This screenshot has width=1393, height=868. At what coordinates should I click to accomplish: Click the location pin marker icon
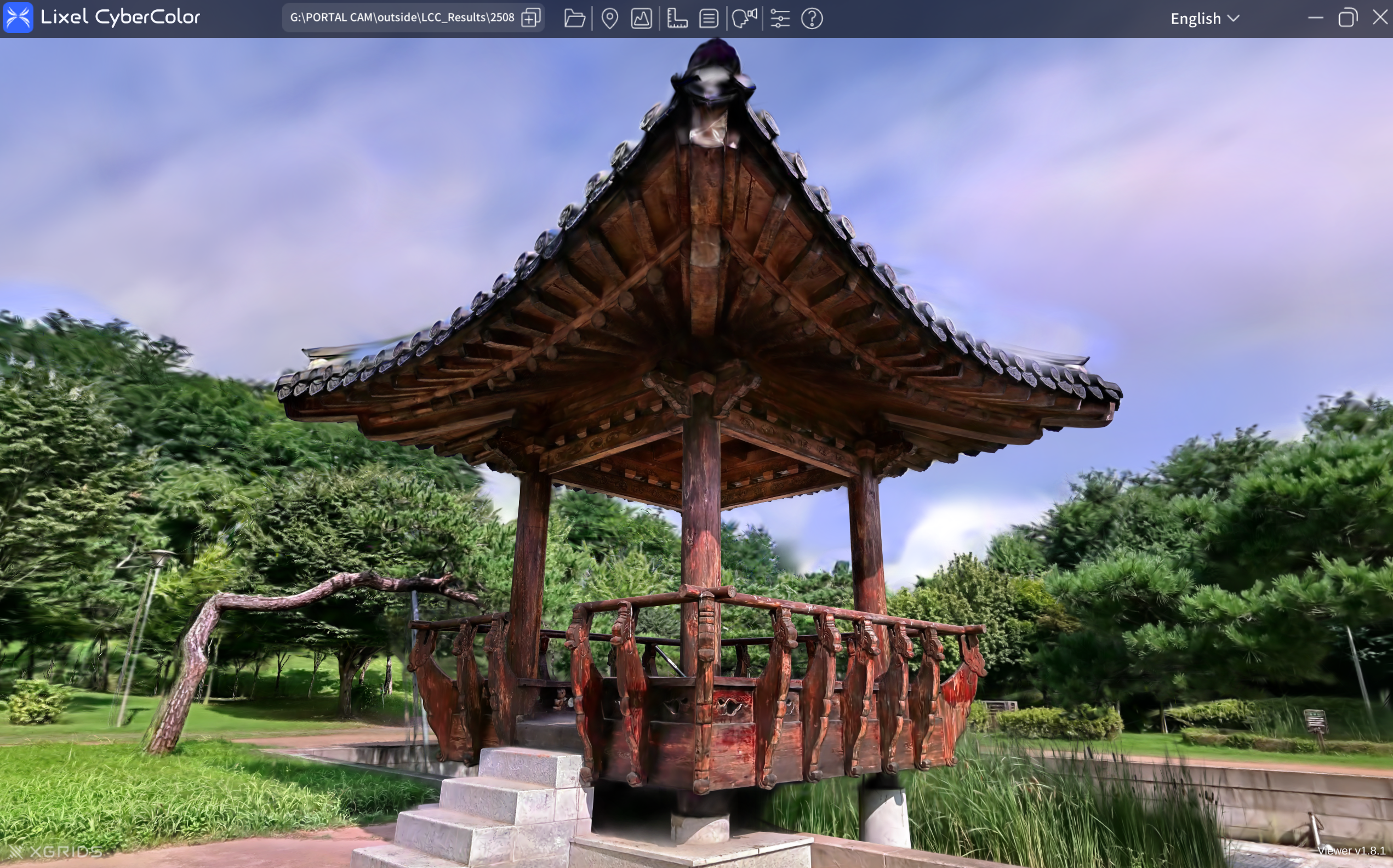pyautogui.click(x=609, y=19)
